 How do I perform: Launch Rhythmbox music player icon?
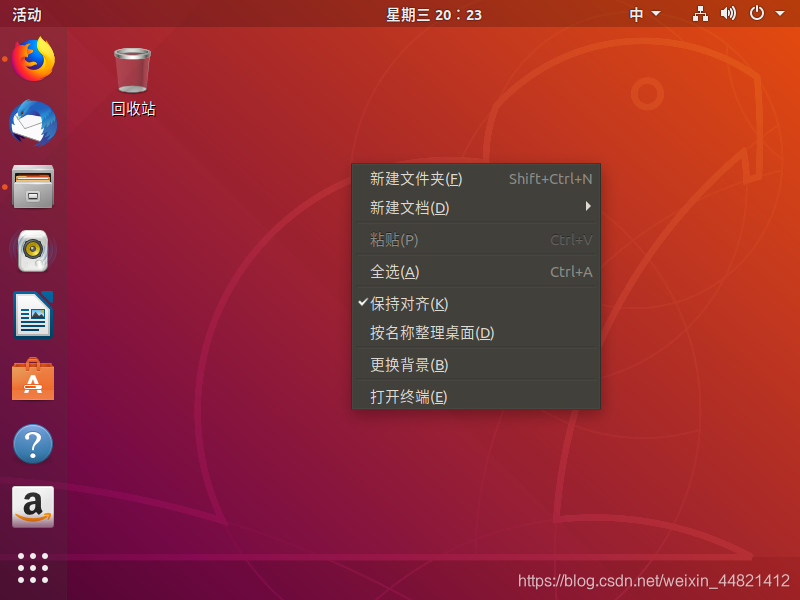(x=33, y=251)
